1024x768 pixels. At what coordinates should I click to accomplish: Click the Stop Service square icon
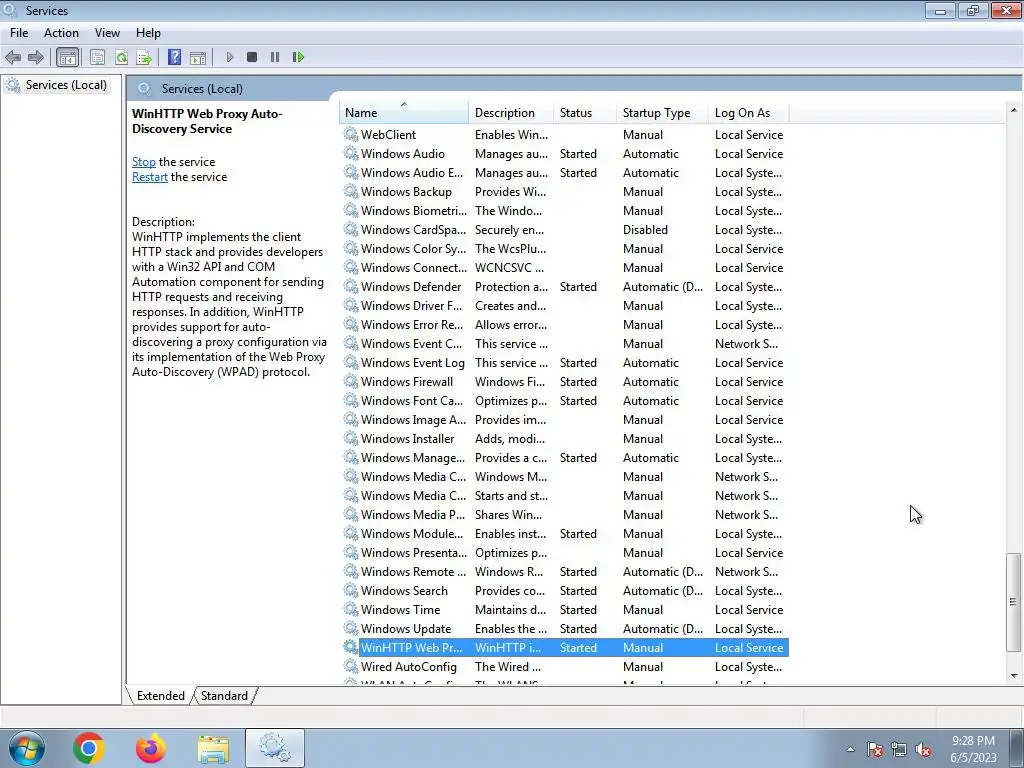tap(252, 57)
